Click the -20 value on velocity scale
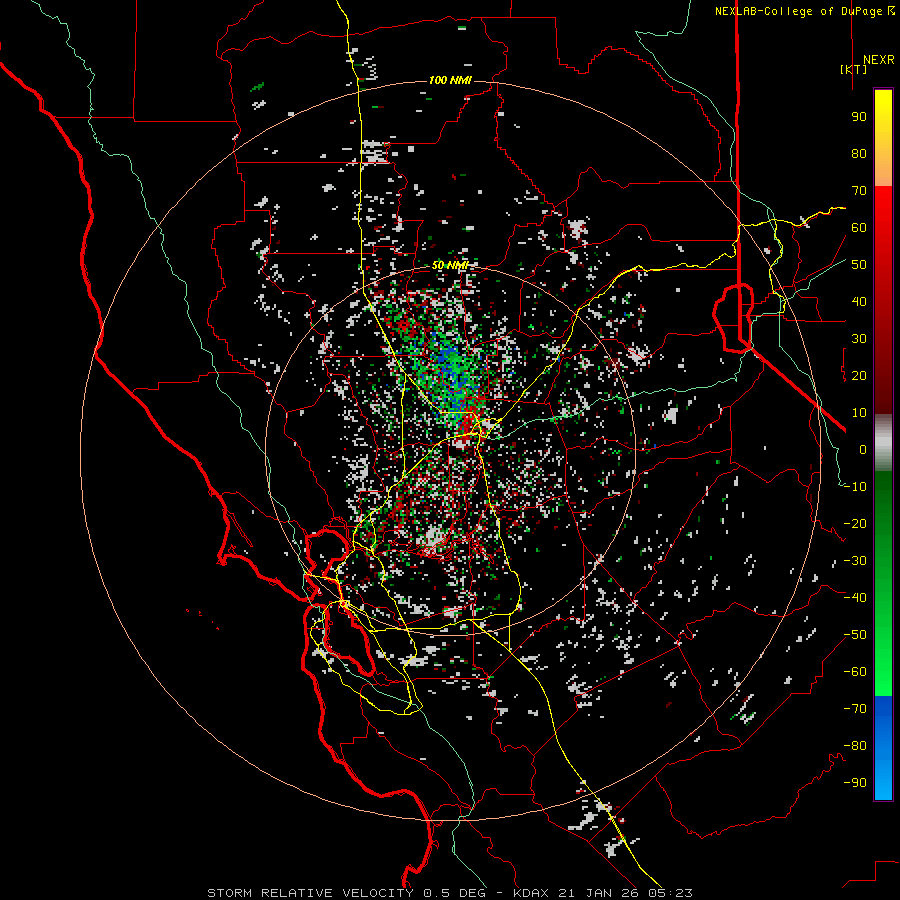This screenshot has height=900, width=900. [855, 523]
